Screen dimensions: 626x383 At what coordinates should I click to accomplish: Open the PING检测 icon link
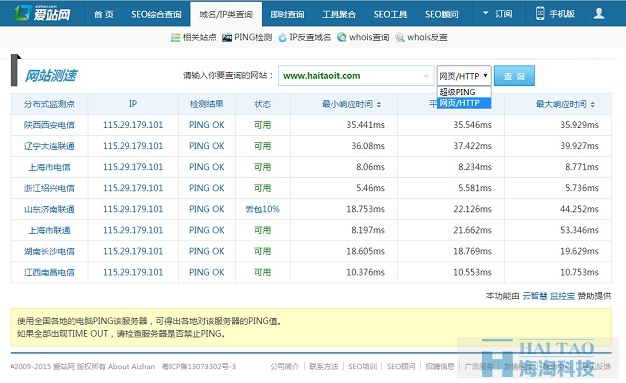[227, 38]
